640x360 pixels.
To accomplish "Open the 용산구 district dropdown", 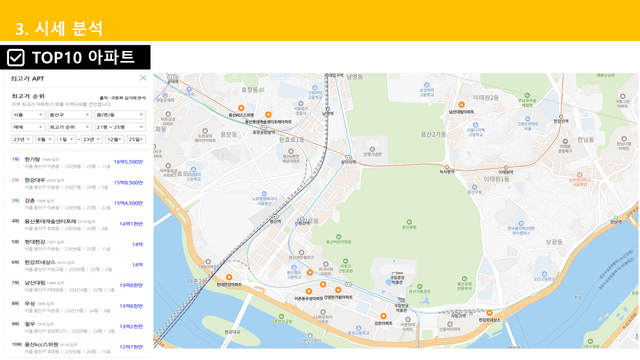I will [x=69, y=115].
